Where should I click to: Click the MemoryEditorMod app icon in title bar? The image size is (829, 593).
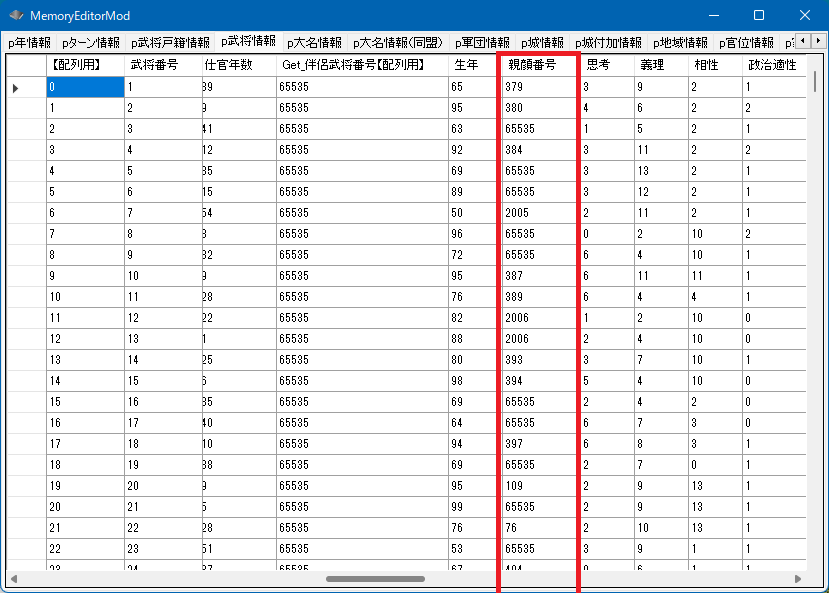point(16,16)
